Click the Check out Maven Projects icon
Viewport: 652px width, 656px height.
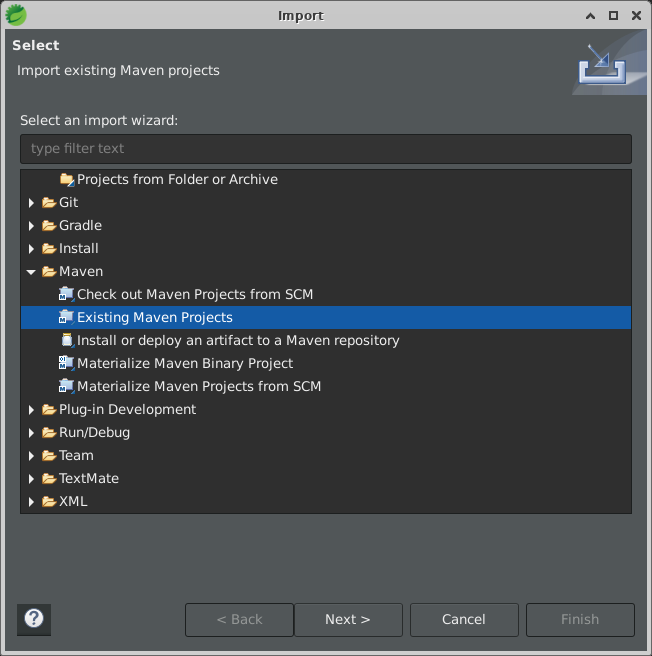pyautogui.click(x=67, y=294)
